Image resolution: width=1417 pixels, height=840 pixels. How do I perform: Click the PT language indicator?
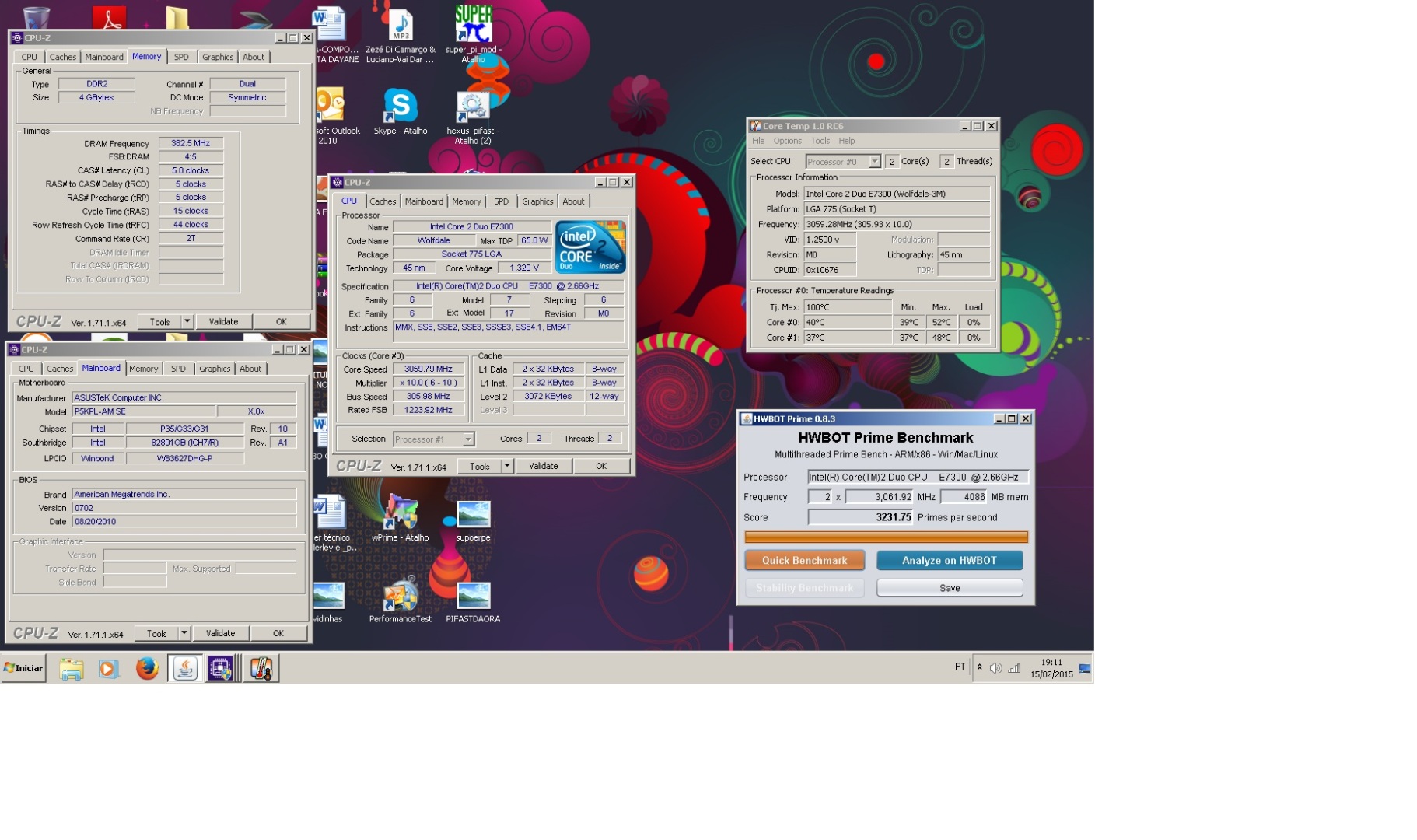[x=960, y=667]
